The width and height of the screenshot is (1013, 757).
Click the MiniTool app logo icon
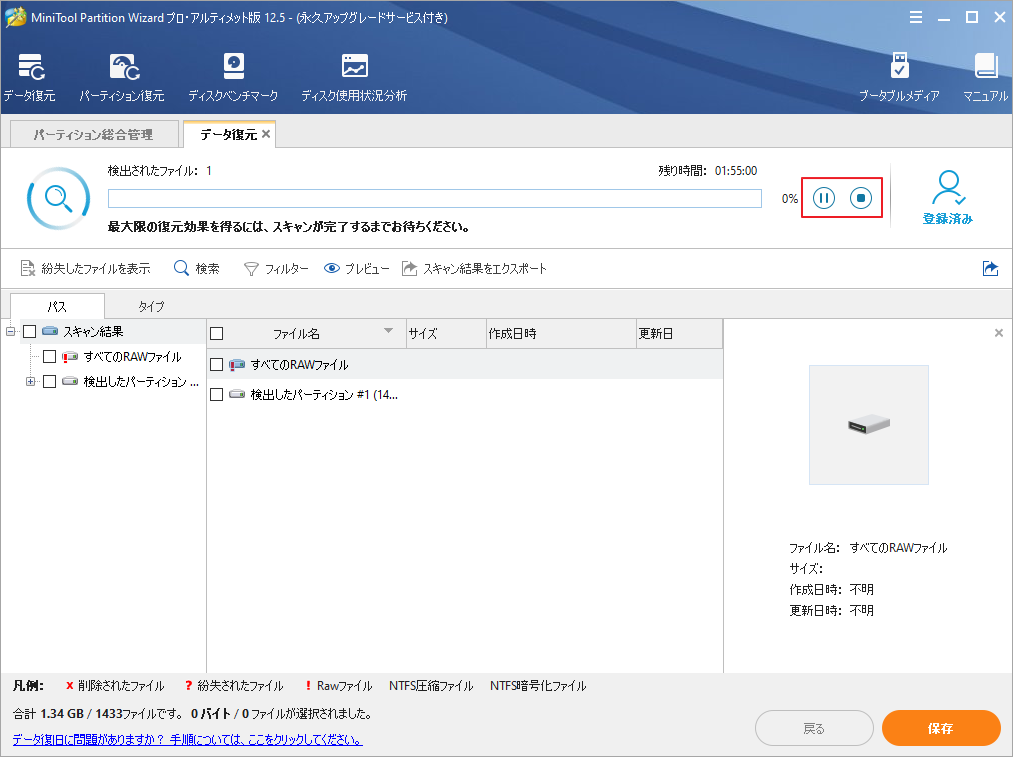(16, 17)
